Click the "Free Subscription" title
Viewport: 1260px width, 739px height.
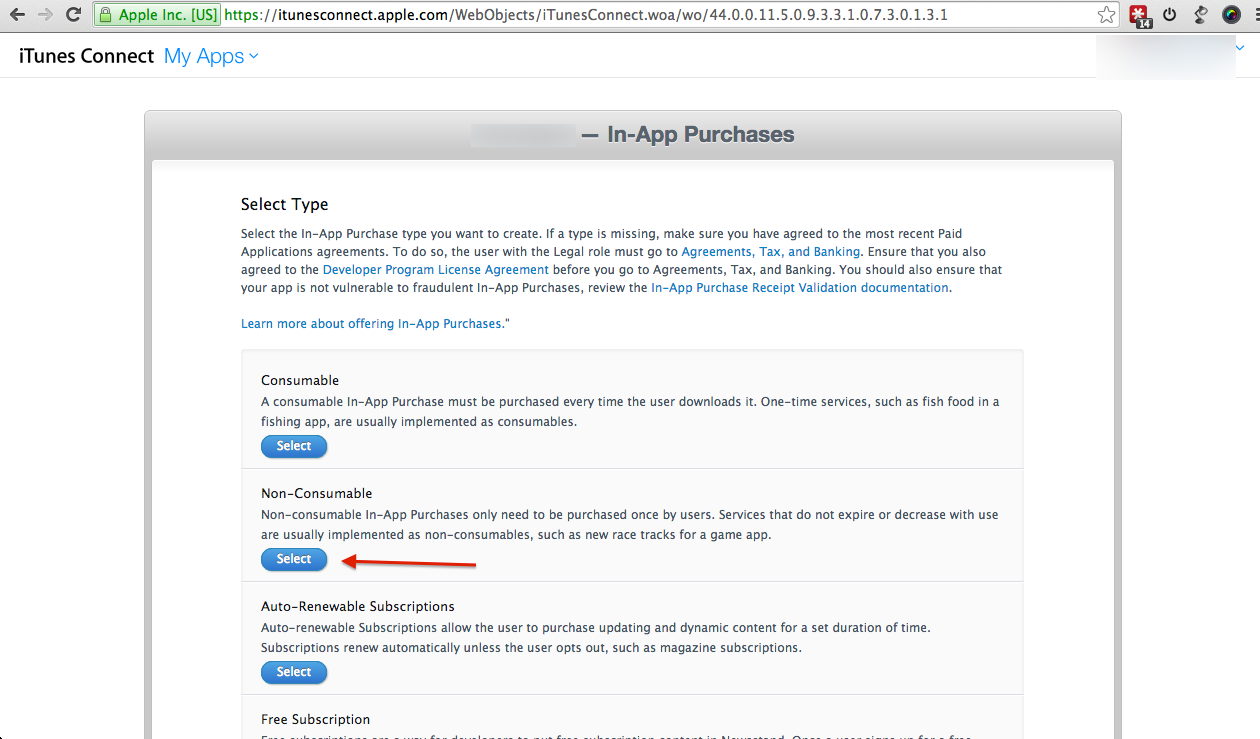pos(316,719)
